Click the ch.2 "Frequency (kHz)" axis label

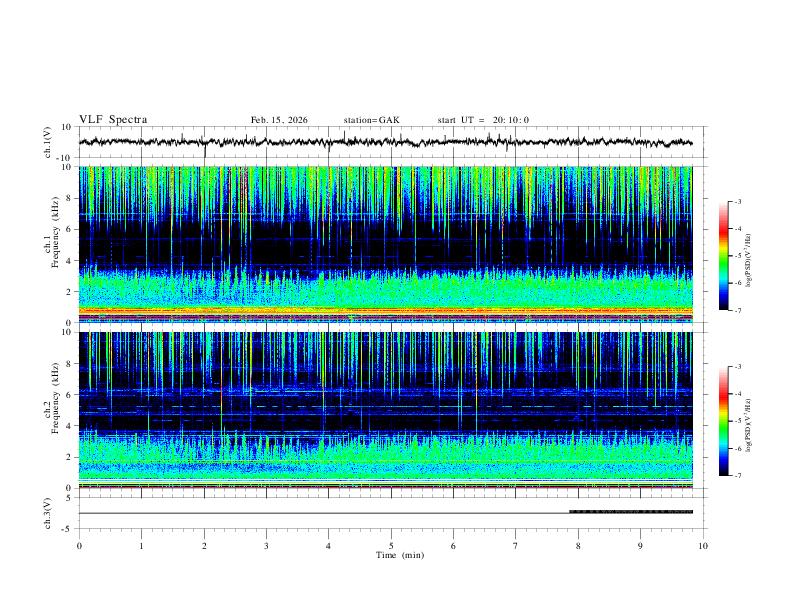[x=55, y=398]
